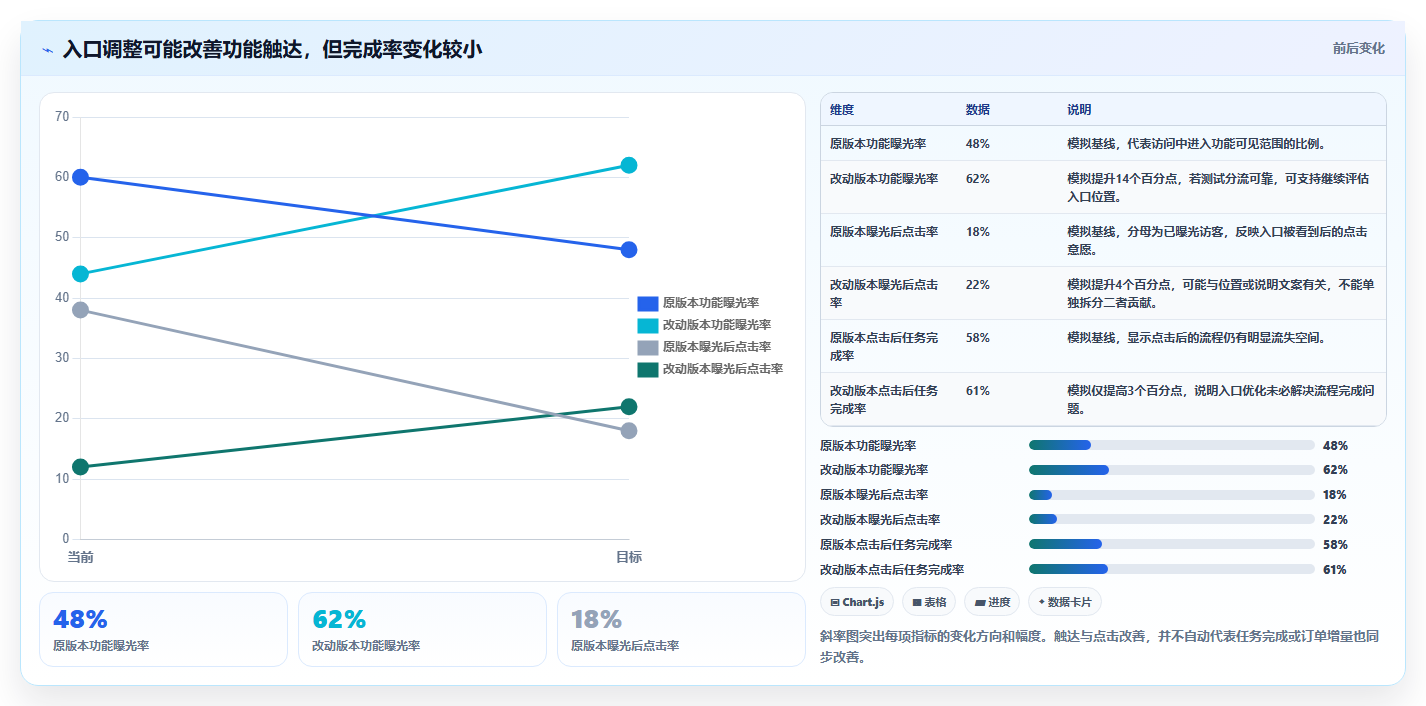Click the 22% cell in the table

point(978,285)
